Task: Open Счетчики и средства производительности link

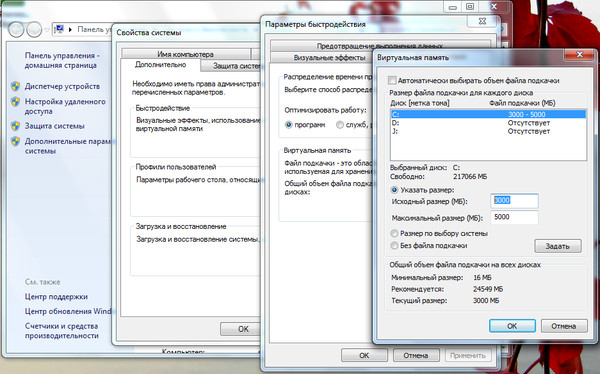Action: click(62, 331)
